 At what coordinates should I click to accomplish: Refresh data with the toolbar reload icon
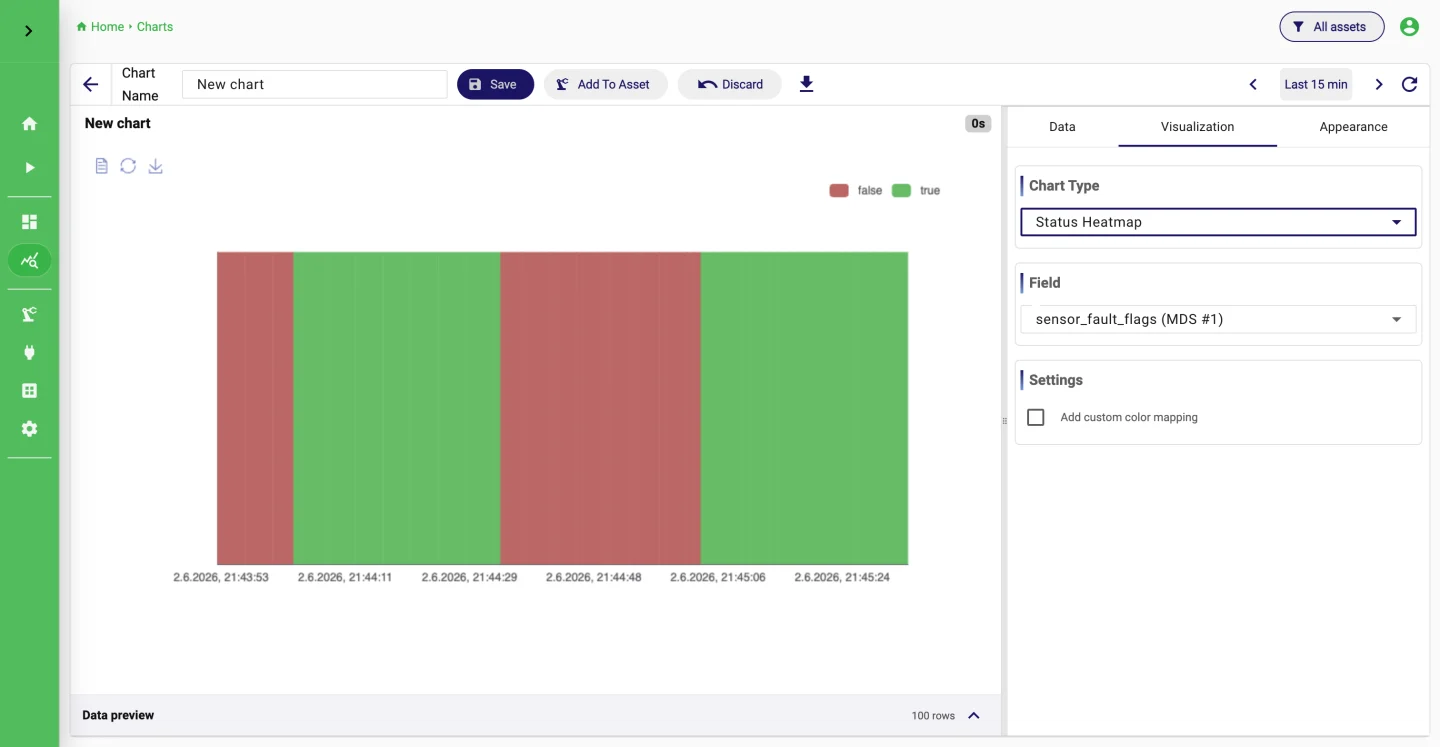1409,84
